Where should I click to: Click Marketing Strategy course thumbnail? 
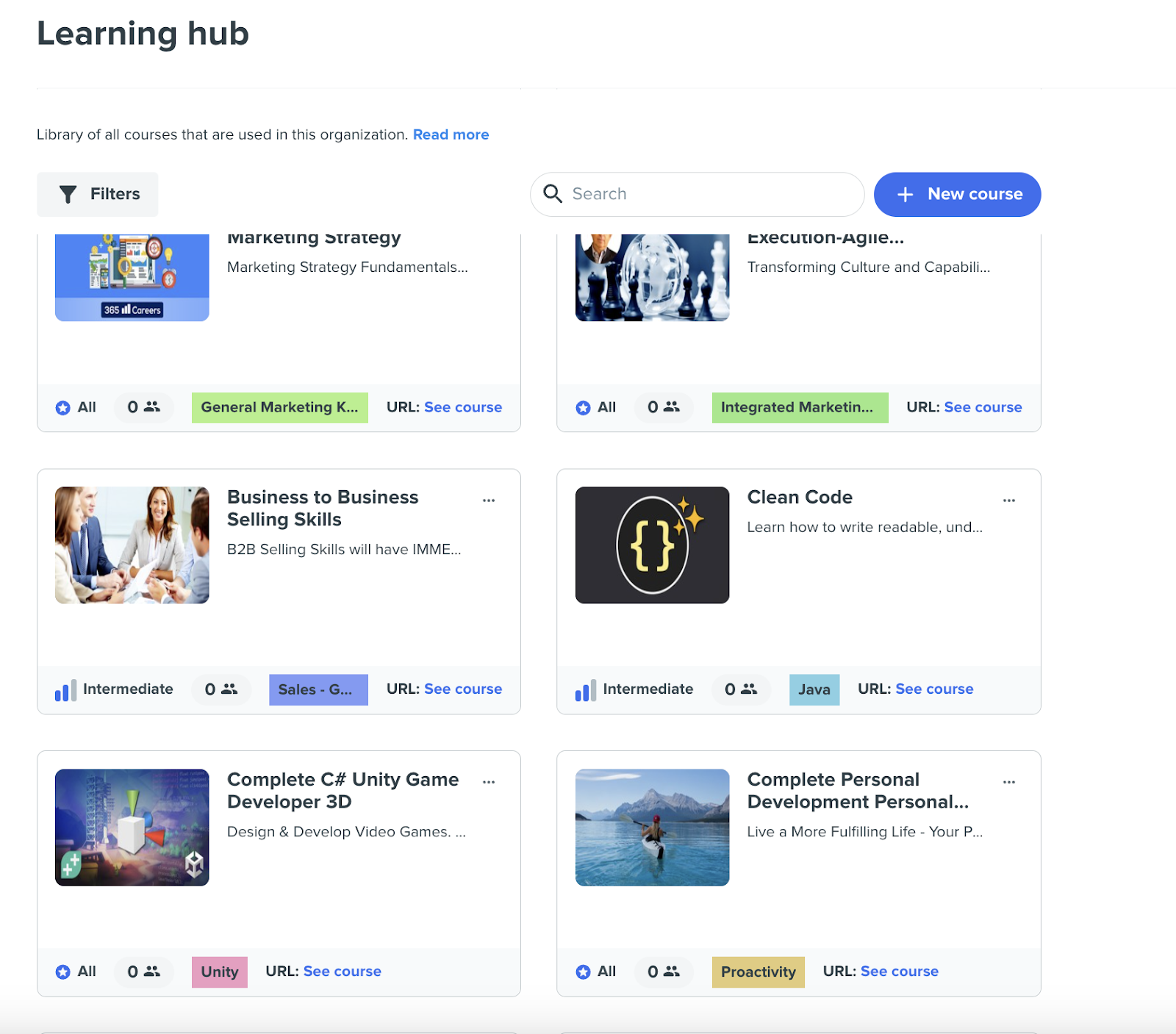pos(132,278)
